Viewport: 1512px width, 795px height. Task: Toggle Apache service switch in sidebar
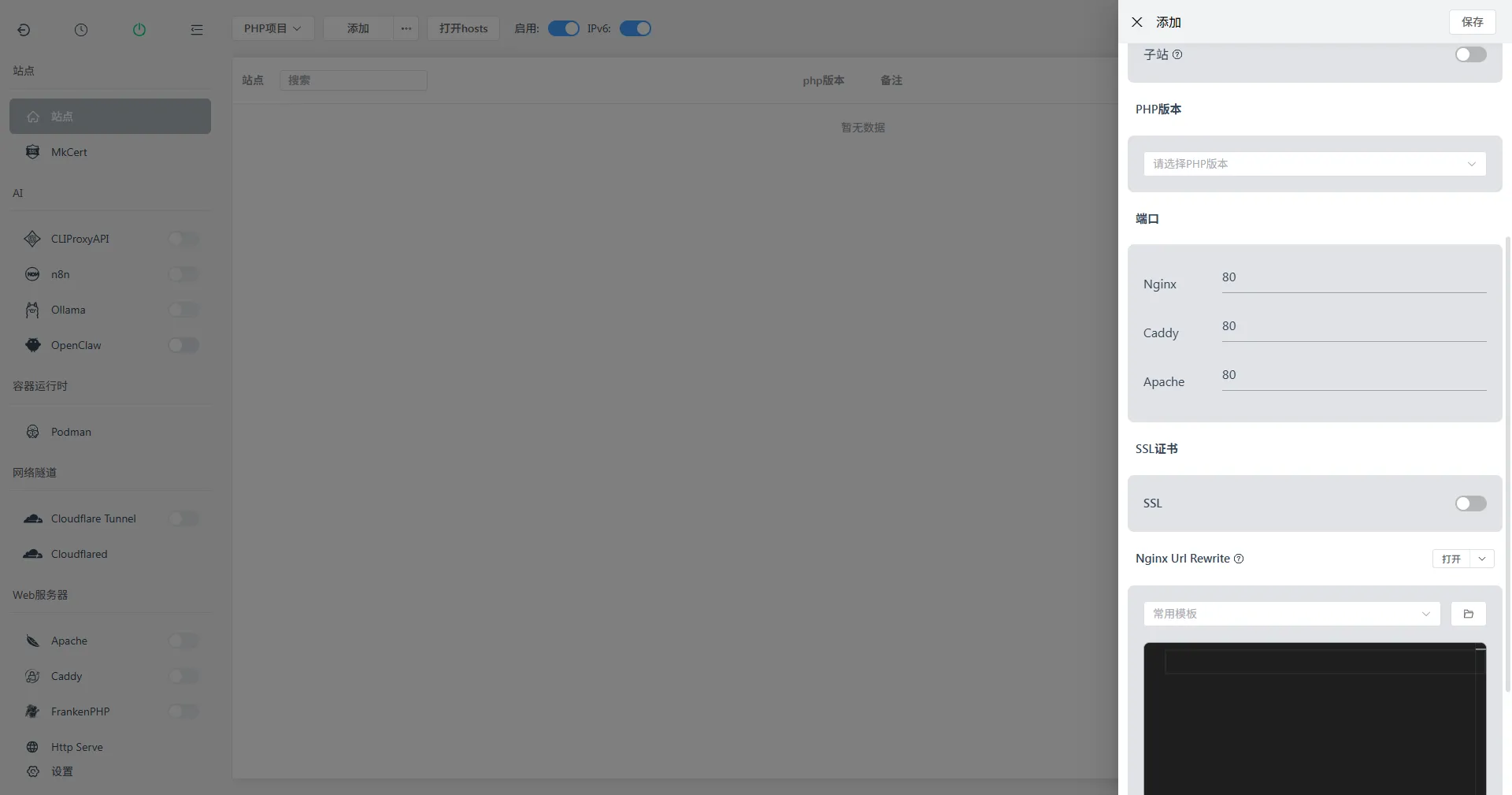click(x=183, y=641)
